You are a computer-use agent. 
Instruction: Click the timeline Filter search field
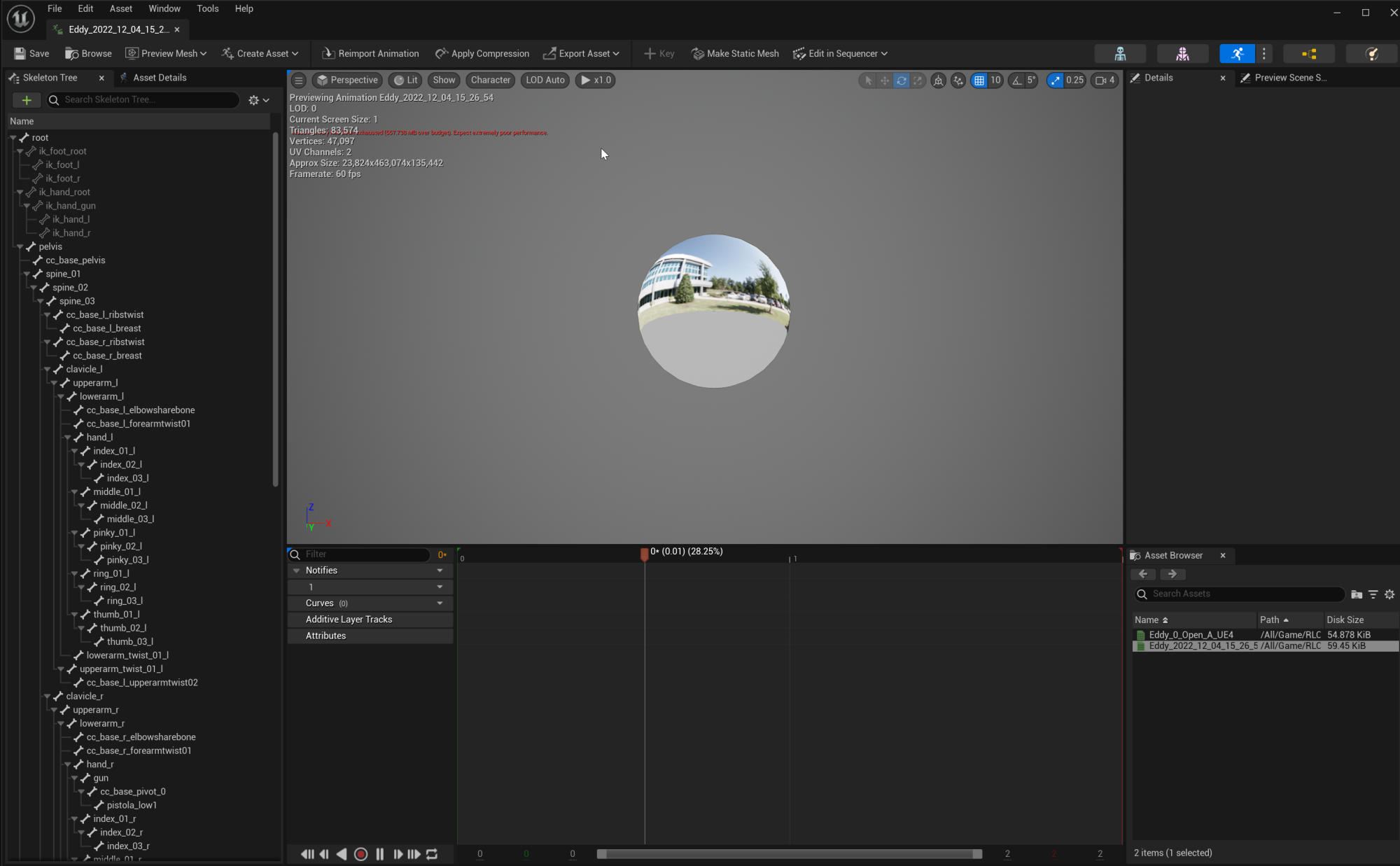point(360,554)
